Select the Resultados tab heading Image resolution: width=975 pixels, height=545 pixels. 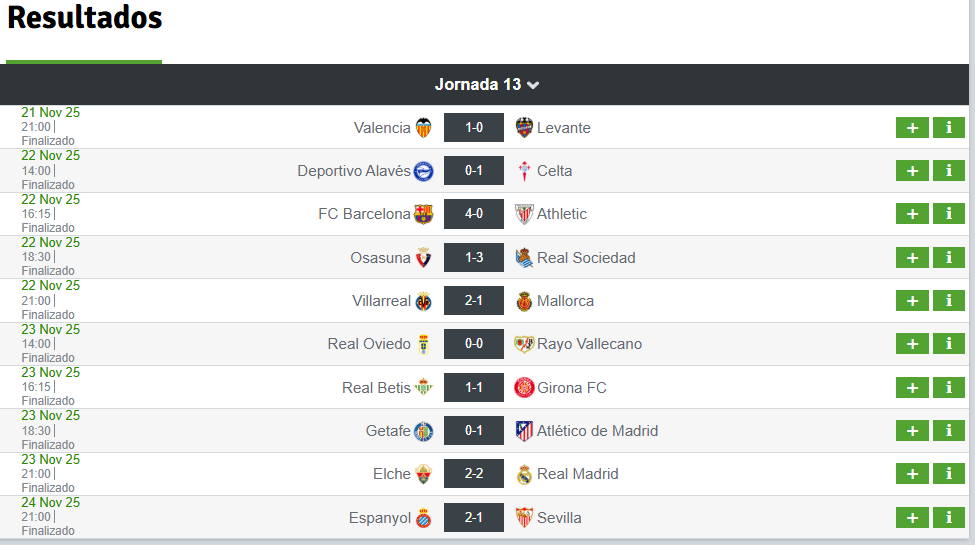click(85, 17)
